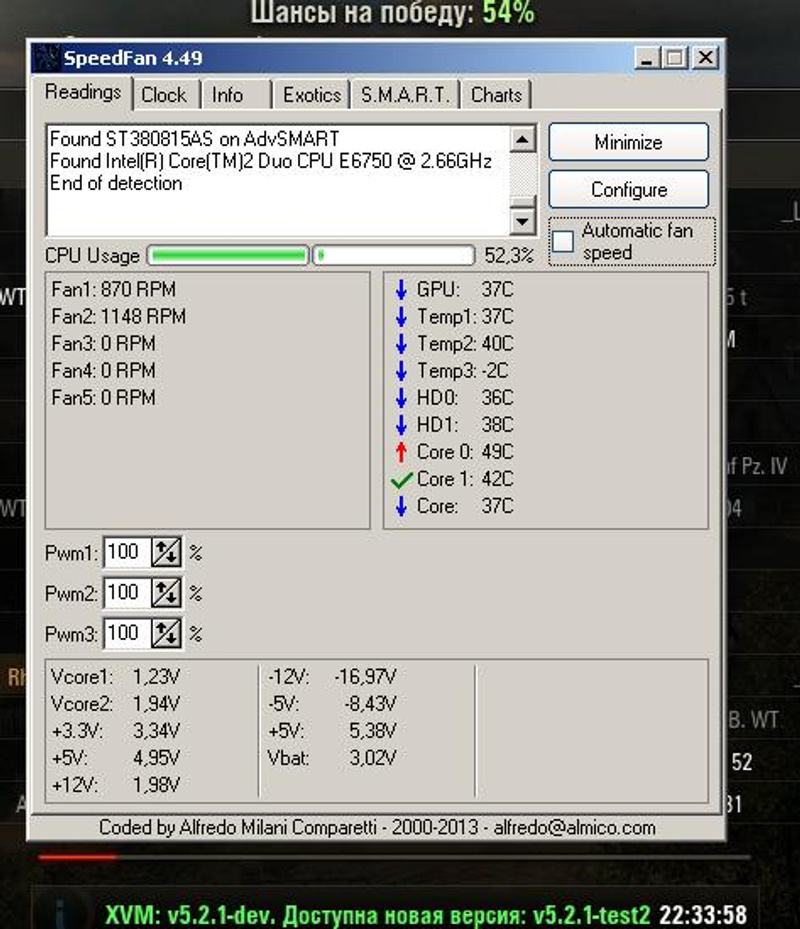Viewport: 800px width, 929px height.
Task: Enable the Automatic fan speed checkbox
Action: click(564, 241)
